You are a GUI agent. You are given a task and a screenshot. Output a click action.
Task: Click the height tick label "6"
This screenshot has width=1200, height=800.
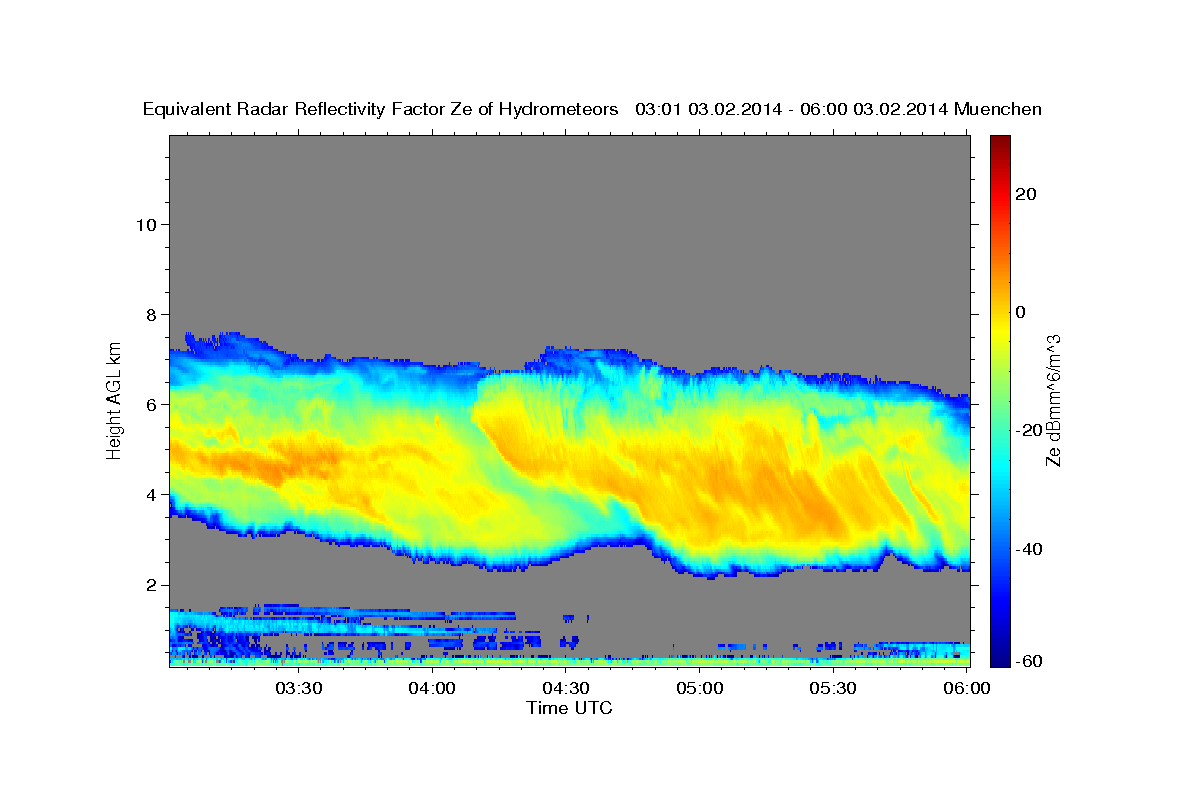[151, 404]
